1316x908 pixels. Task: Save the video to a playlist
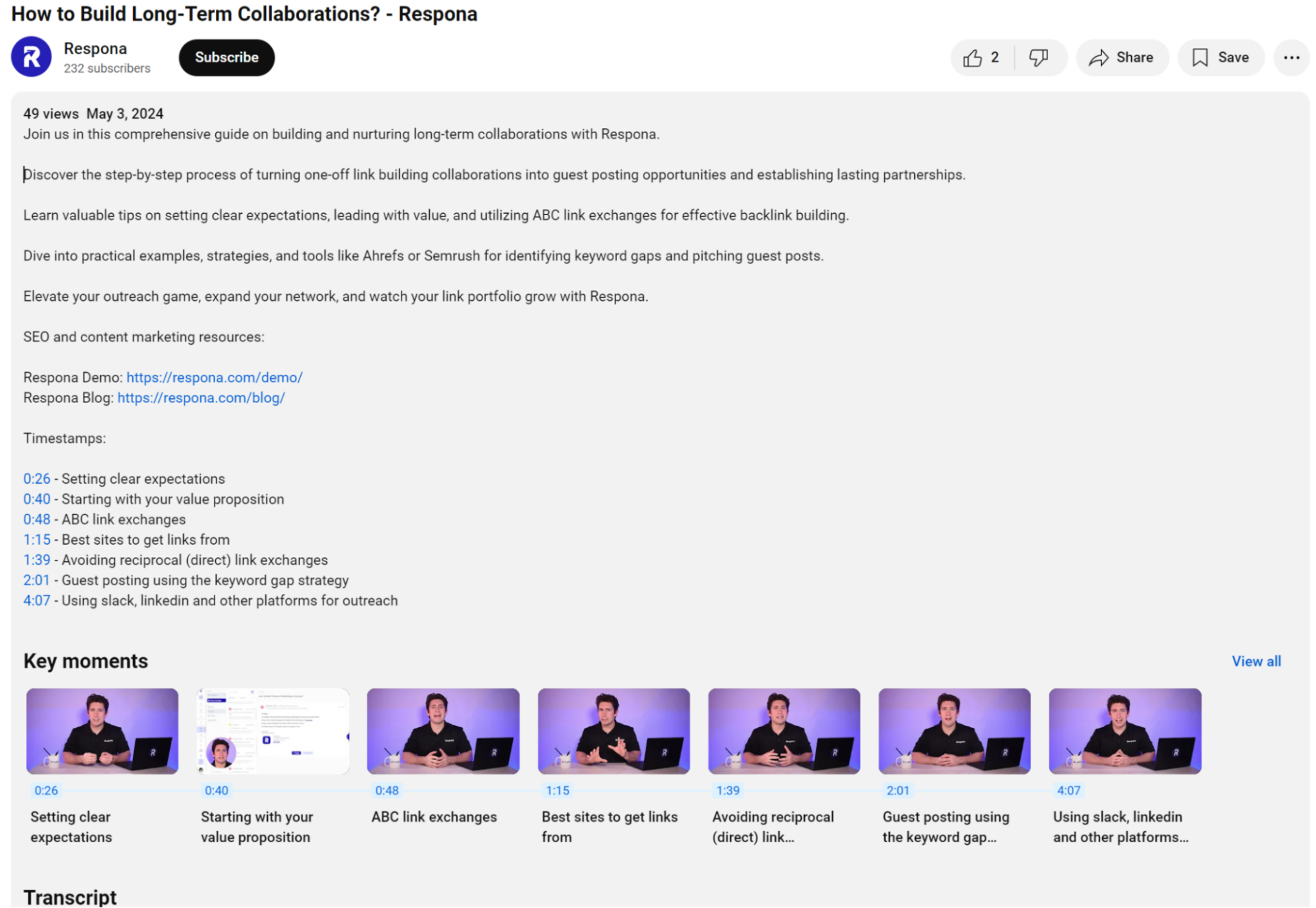[x=1220, y=58]
